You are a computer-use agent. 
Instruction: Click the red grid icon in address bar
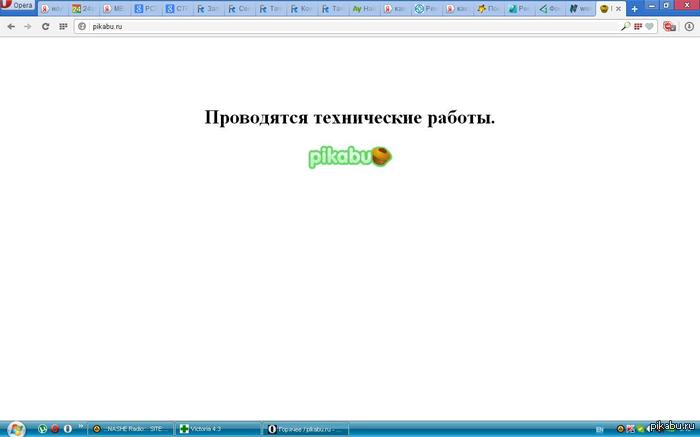point(637,26)
